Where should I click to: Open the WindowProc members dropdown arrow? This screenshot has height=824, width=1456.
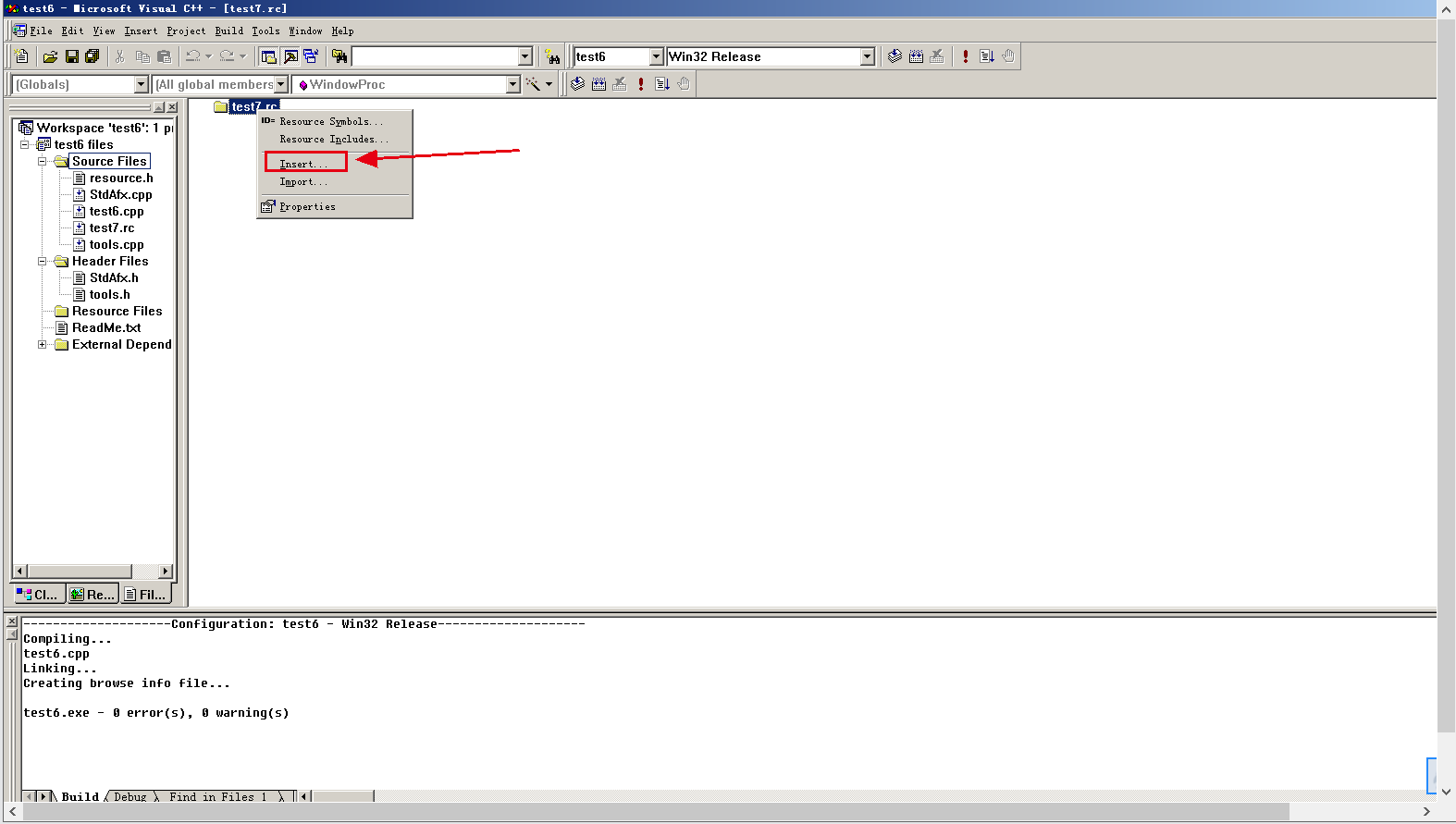[x=513, y=84]
